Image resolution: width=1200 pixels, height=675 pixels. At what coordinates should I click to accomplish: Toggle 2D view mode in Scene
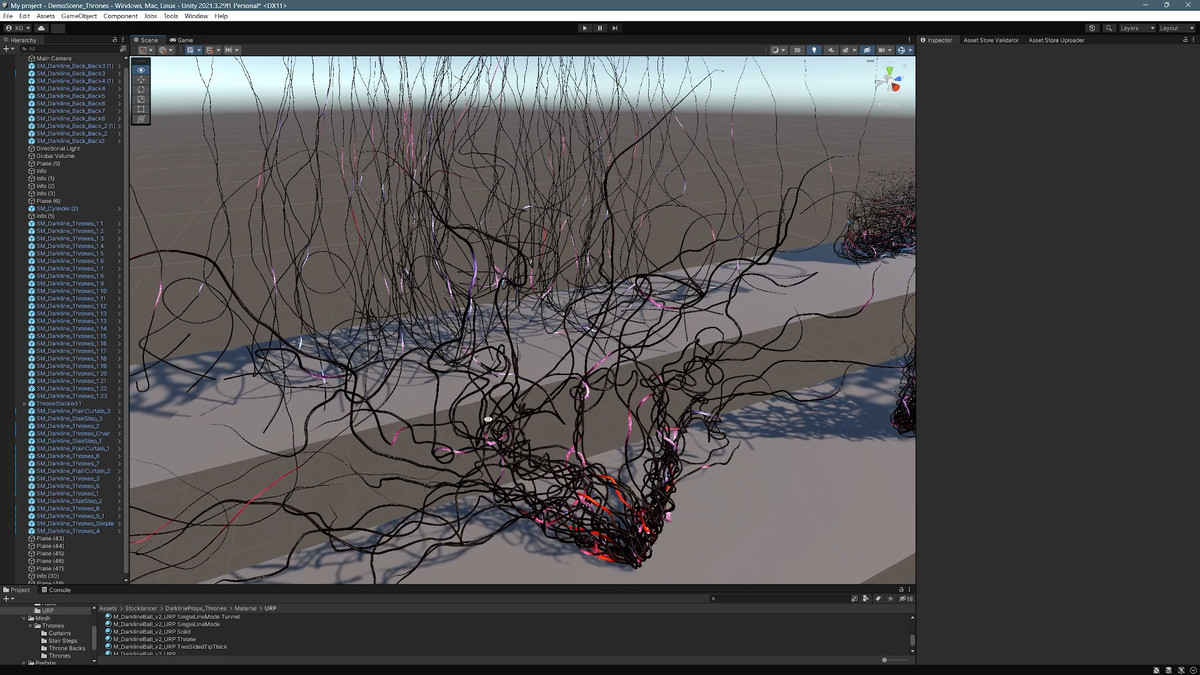point(797,50)
